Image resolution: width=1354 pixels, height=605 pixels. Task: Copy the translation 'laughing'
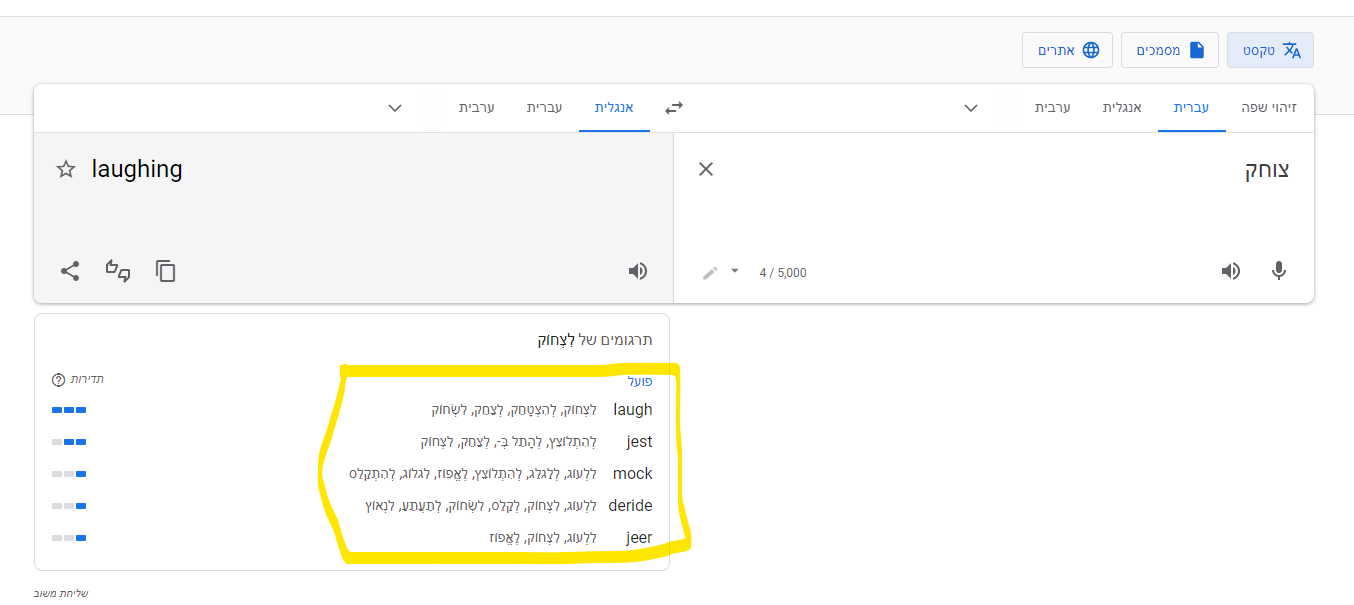(164, 271)
